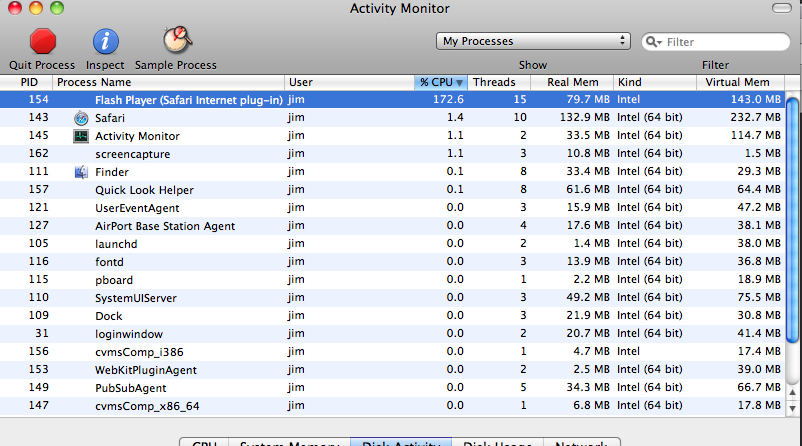Image resolution: width=802 pixels, height=446 pixels.
Task: Click the Activity Monitor icon in process list
Action: [x=81, y=136]
